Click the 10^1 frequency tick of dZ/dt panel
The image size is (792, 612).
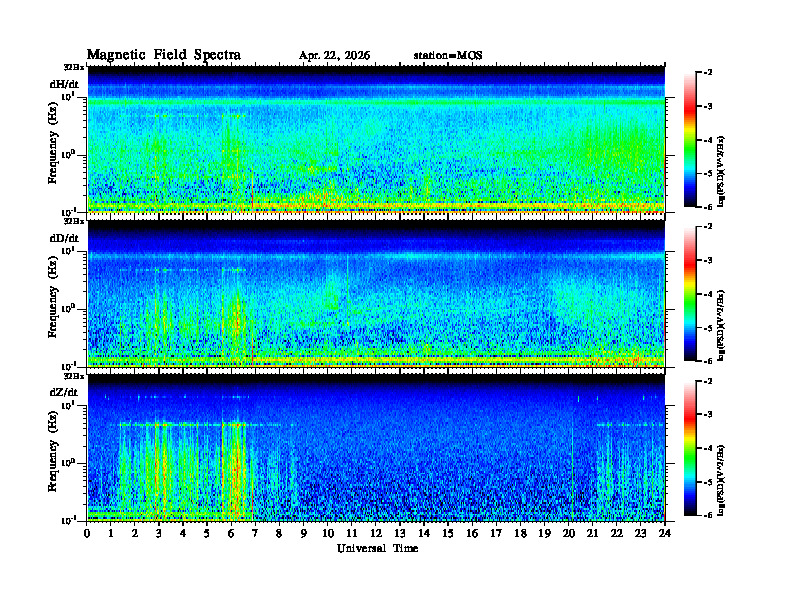click(x=68, y=404)
